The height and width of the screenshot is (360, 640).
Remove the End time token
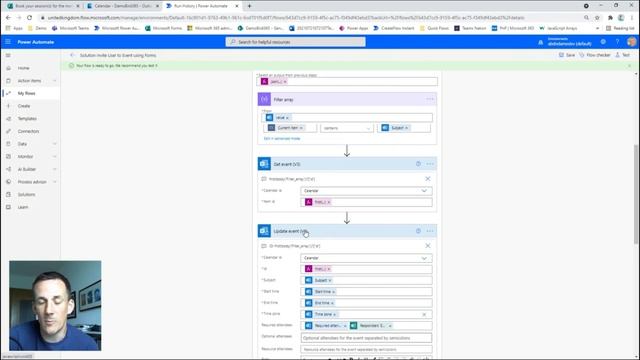(x=332, y=303)
